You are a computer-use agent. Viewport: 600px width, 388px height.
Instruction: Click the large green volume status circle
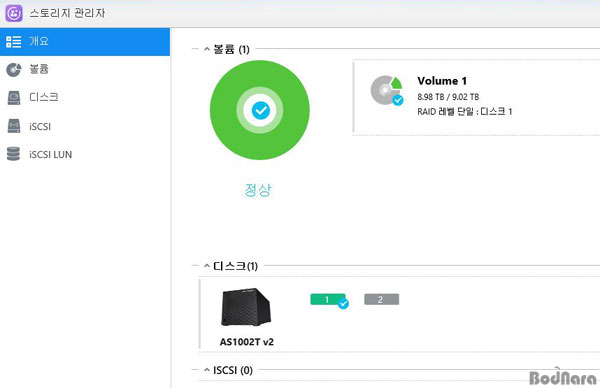(260, 110)
